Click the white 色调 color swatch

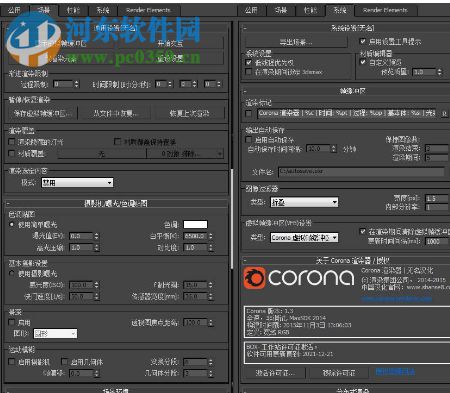[x=195, y=224]
